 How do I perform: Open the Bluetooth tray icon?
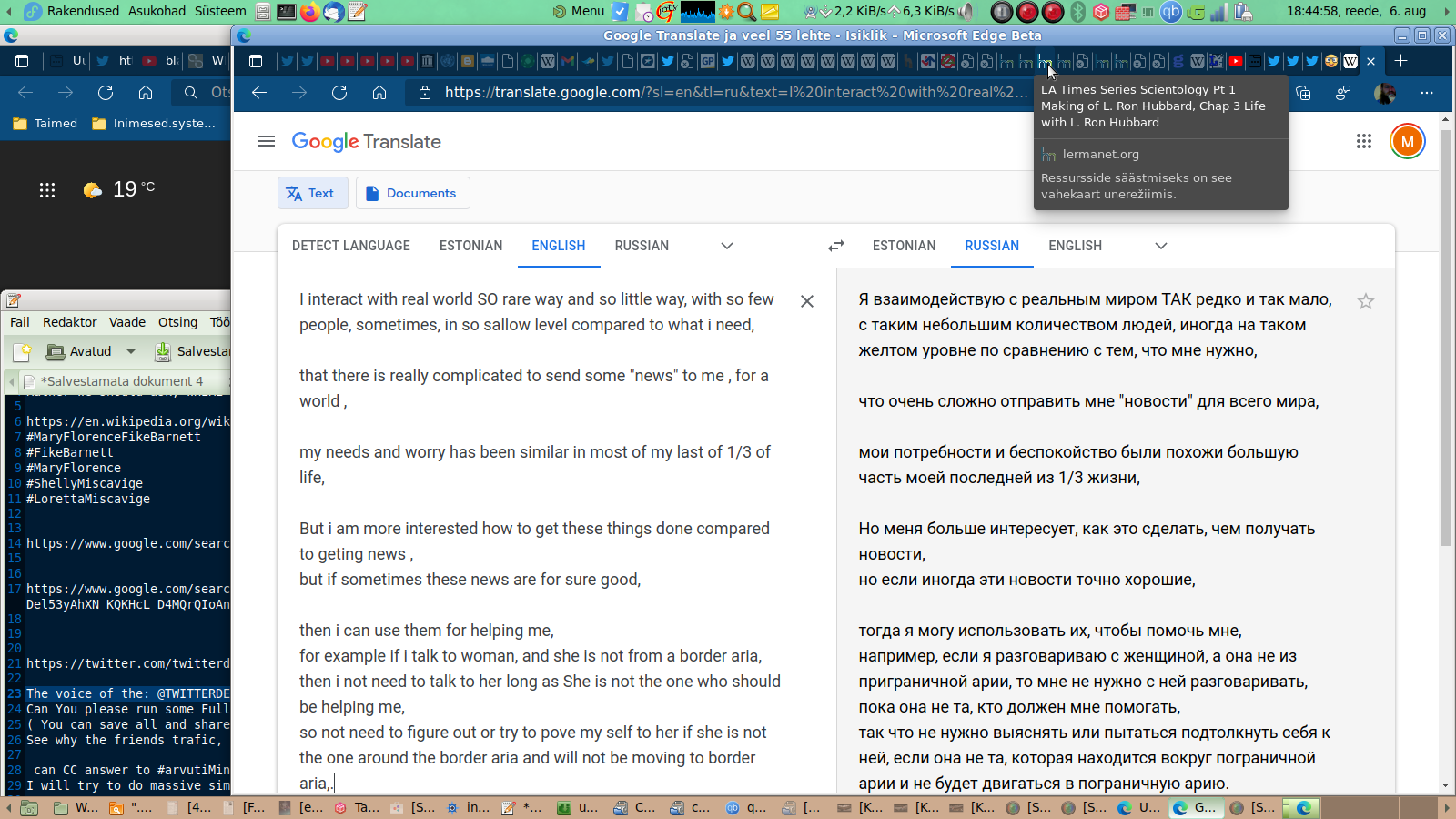[x=1077, y=12]
